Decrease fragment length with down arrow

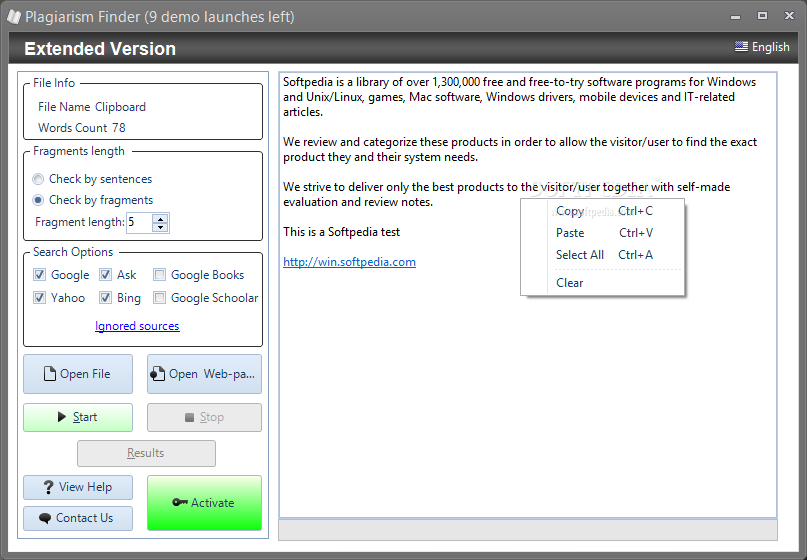pos(161,227)
